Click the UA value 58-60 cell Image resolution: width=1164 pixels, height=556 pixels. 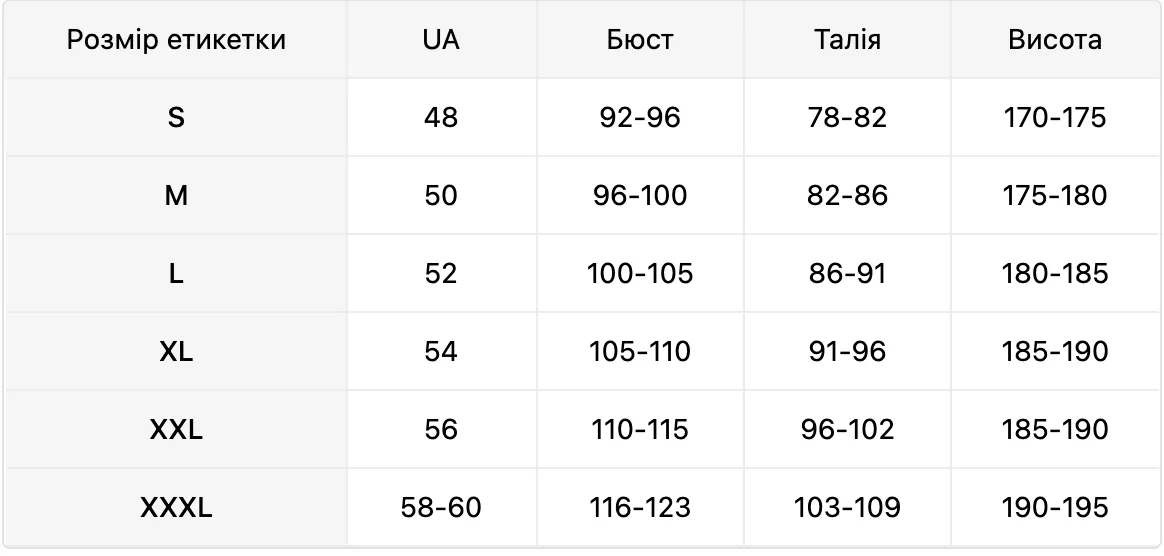(x=441, y=508)
